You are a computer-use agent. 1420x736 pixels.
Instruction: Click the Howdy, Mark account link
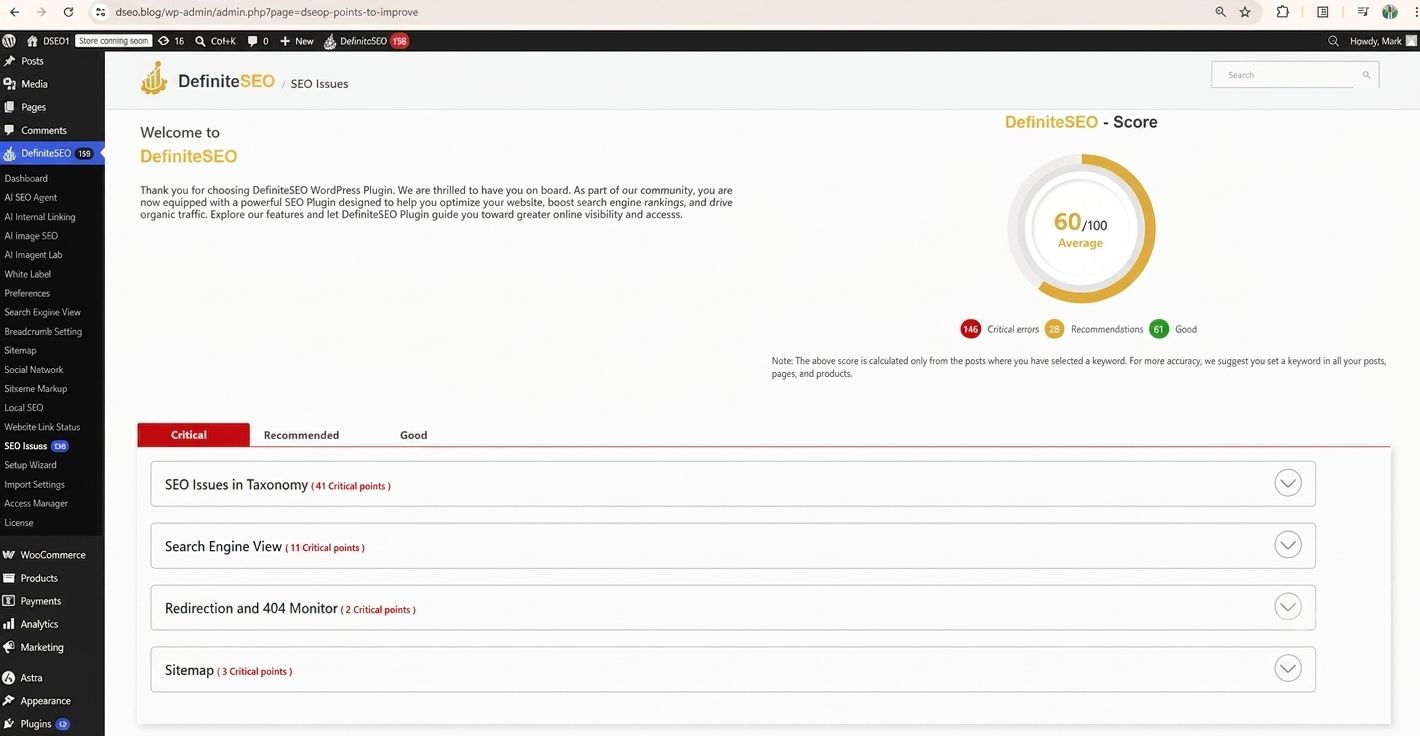click(x=1383, y=41)
